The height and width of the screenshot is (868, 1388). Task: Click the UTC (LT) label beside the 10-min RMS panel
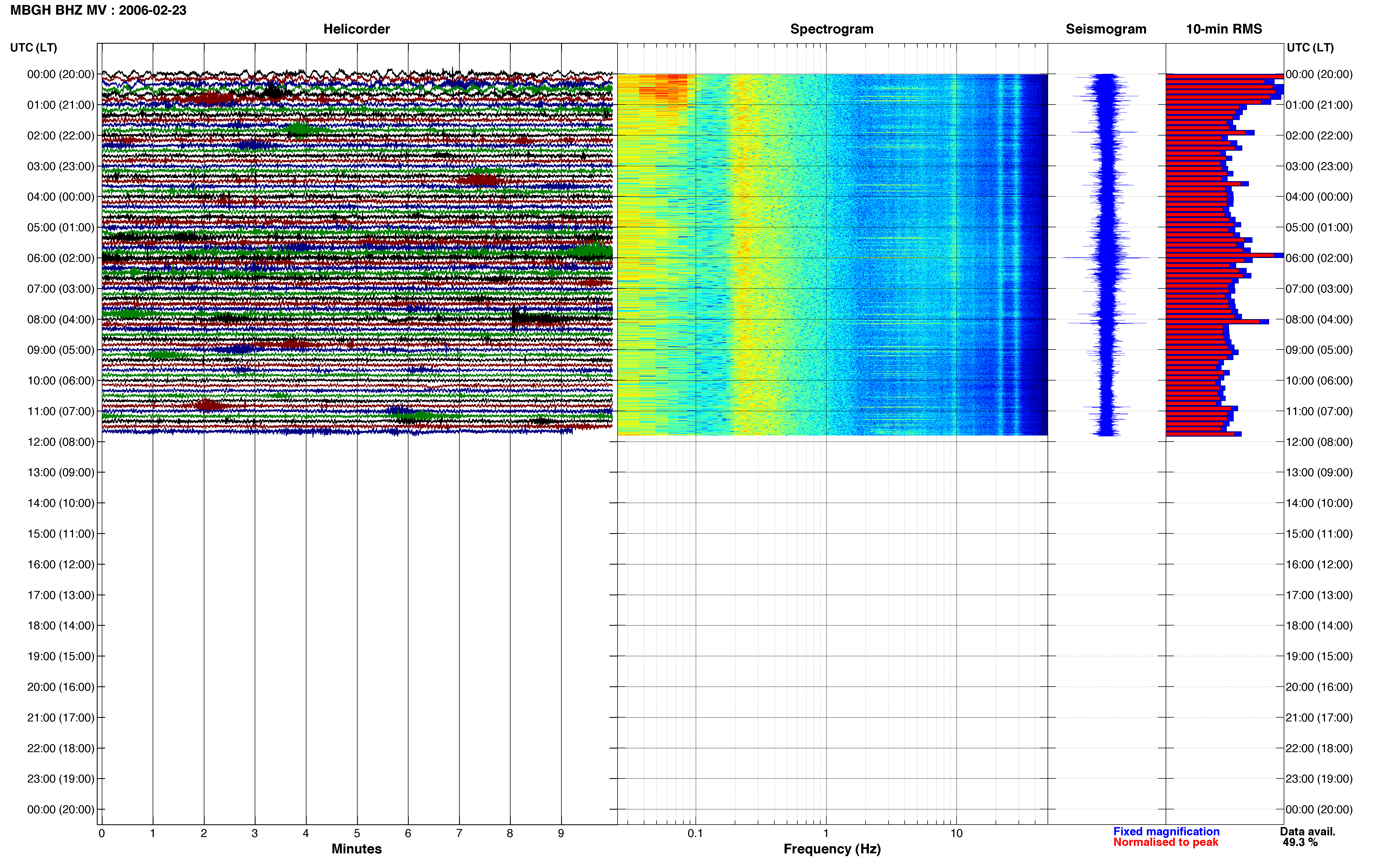pyautogui.click(x=1310, y=48)
